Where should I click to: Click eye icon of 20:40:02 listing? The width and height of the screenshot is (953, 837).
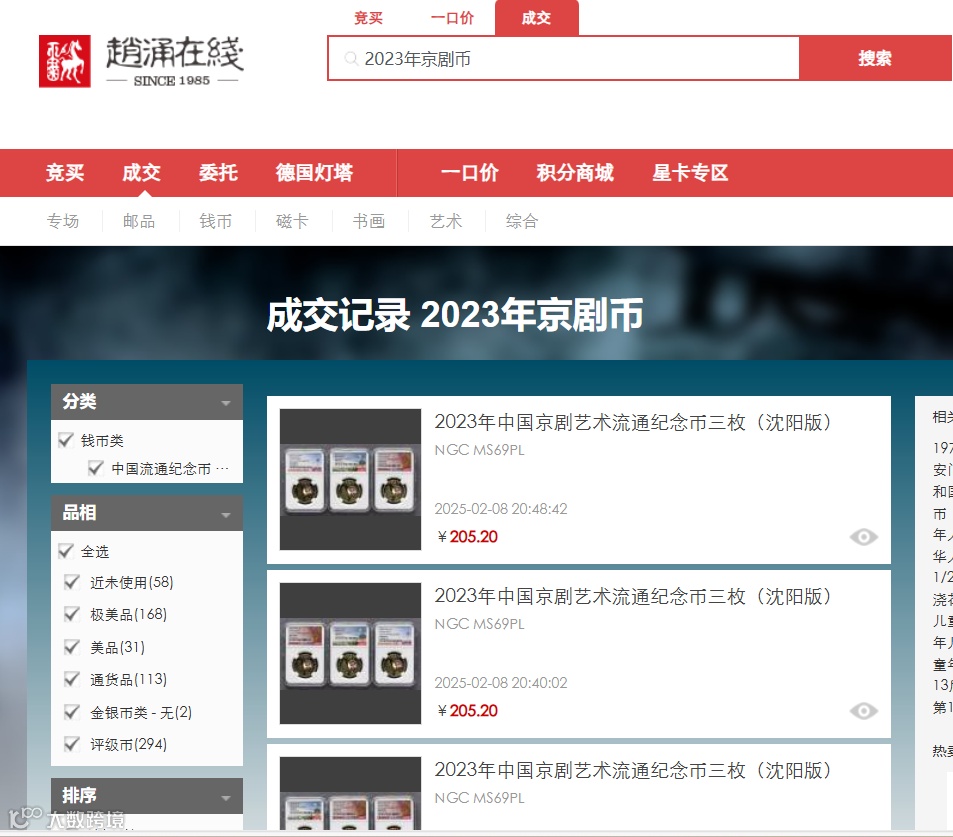[x=864, y=711]
